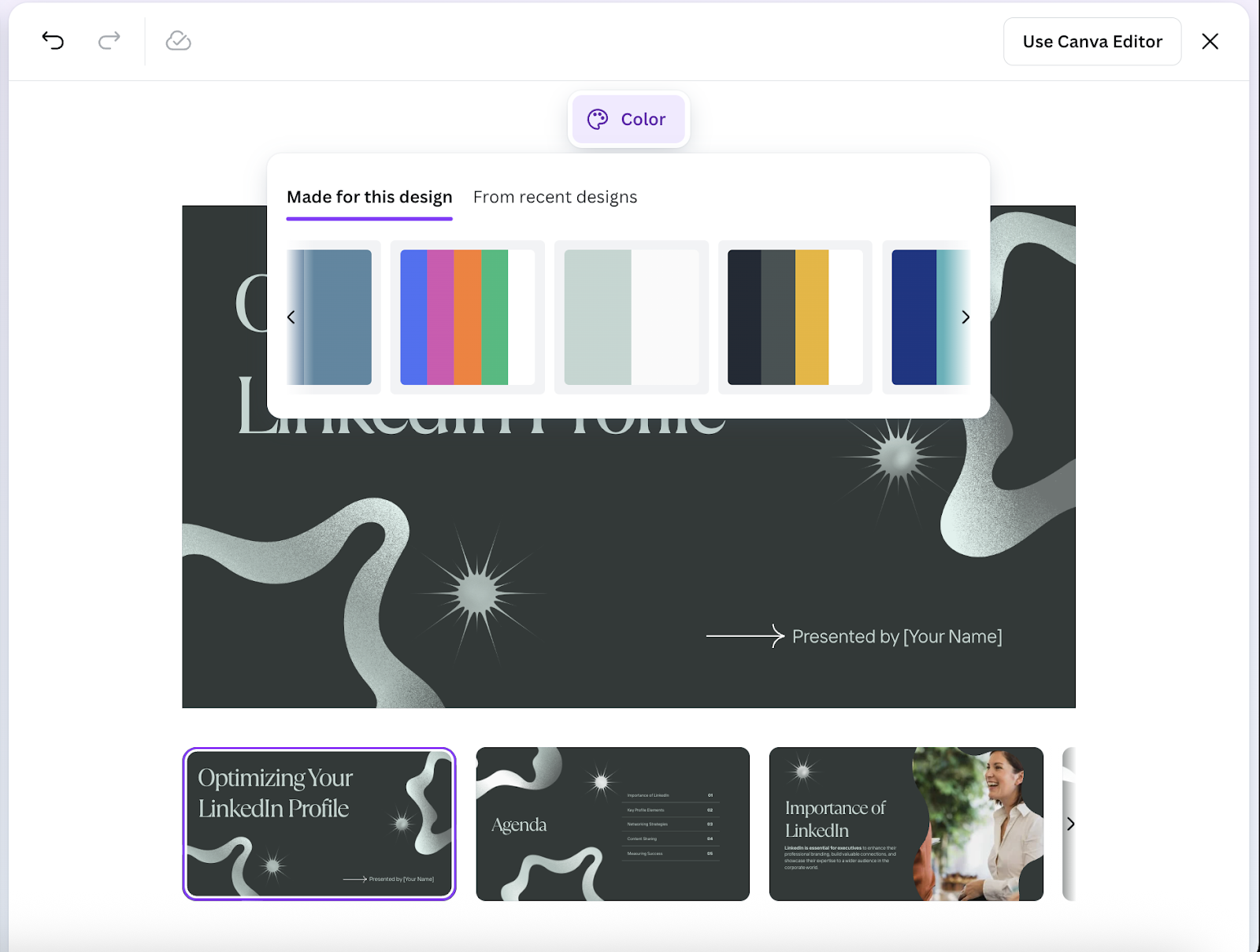Click the undo arrow icon
The image size is (1260, 952).
click(x=53, y=41)
